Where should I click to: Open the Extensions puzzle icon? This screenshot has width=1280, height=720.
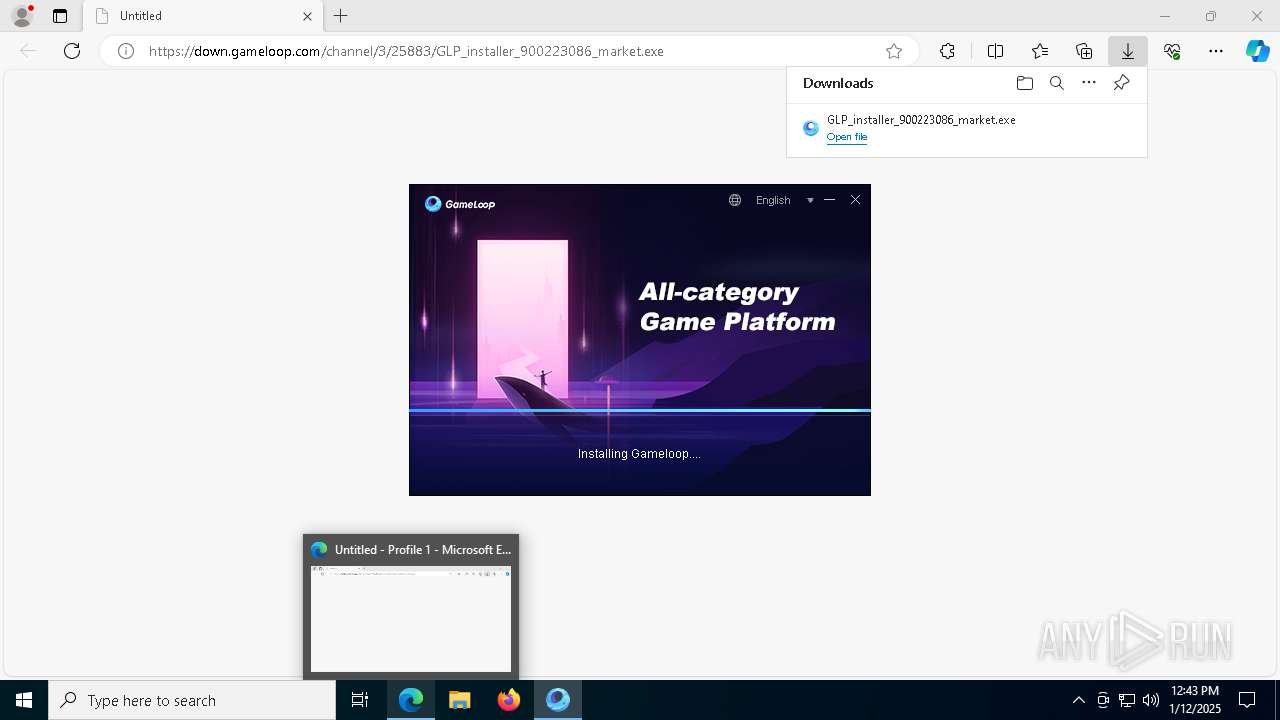click(x=947, y=51)
